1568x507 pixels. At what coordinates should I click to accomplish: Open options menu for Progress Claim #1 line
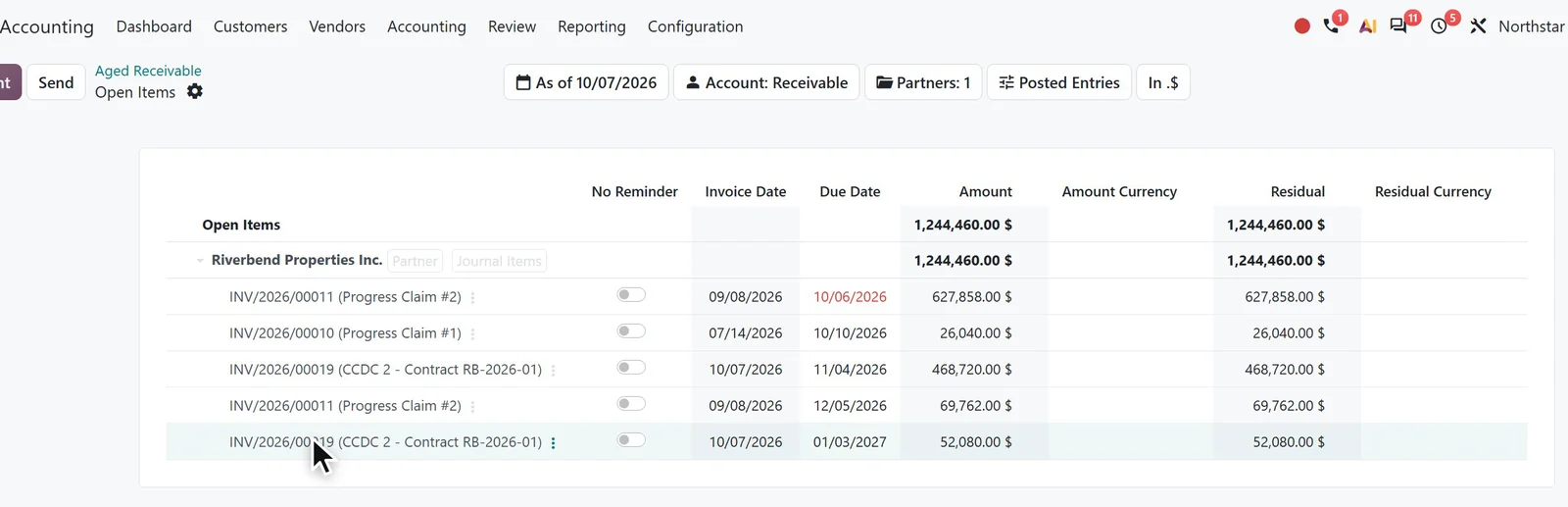point(472,334)
